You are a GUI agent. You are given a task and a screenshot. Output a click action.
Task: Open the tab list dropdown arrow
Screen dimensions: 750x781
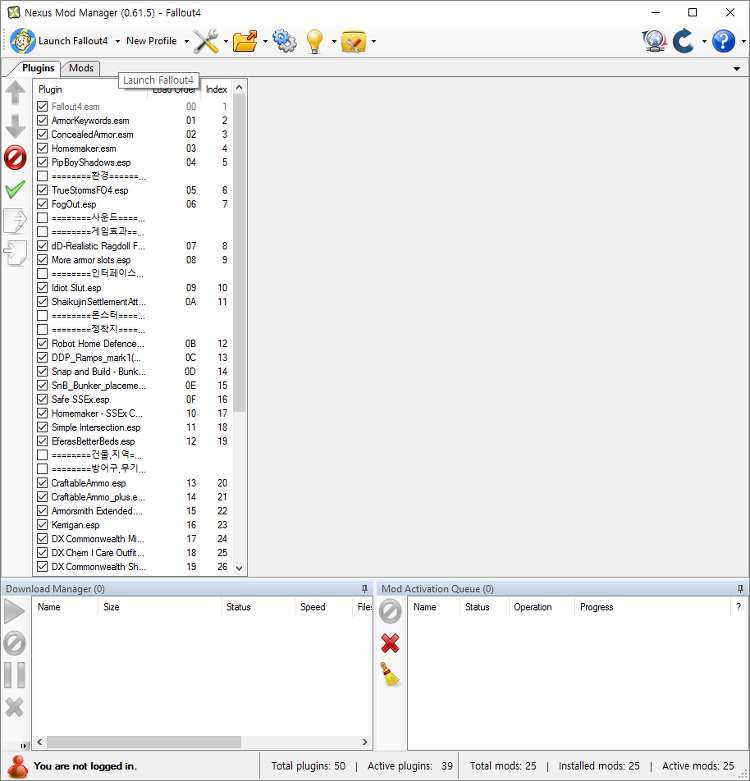(x=737, y=69)
